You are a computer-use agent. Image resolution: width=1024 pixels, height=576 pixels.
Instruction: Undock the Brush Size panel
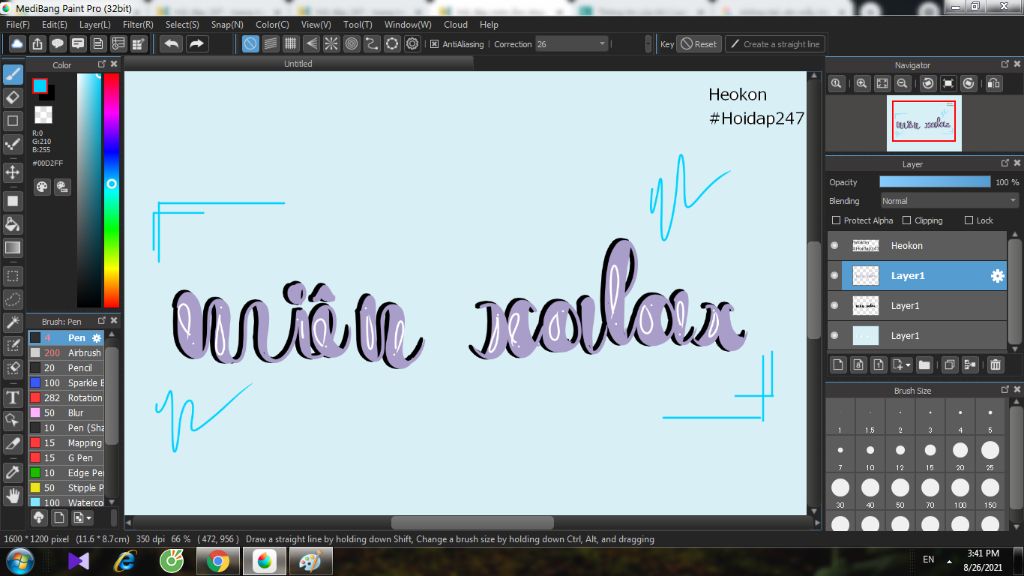click(x=1004, y=390)
